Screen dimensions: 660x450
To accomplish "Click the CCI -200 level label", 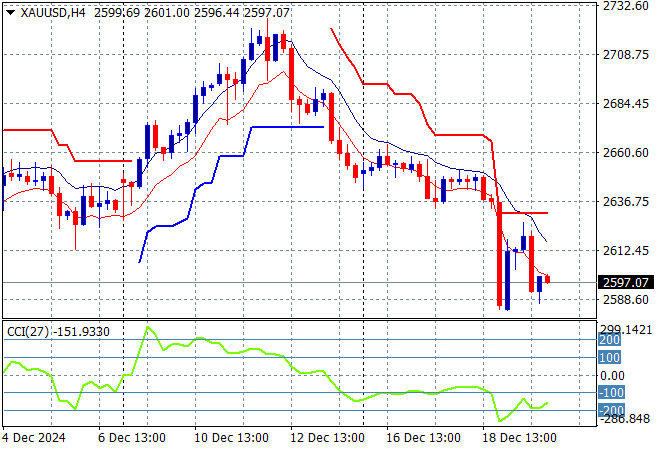I will pos(611,410).
